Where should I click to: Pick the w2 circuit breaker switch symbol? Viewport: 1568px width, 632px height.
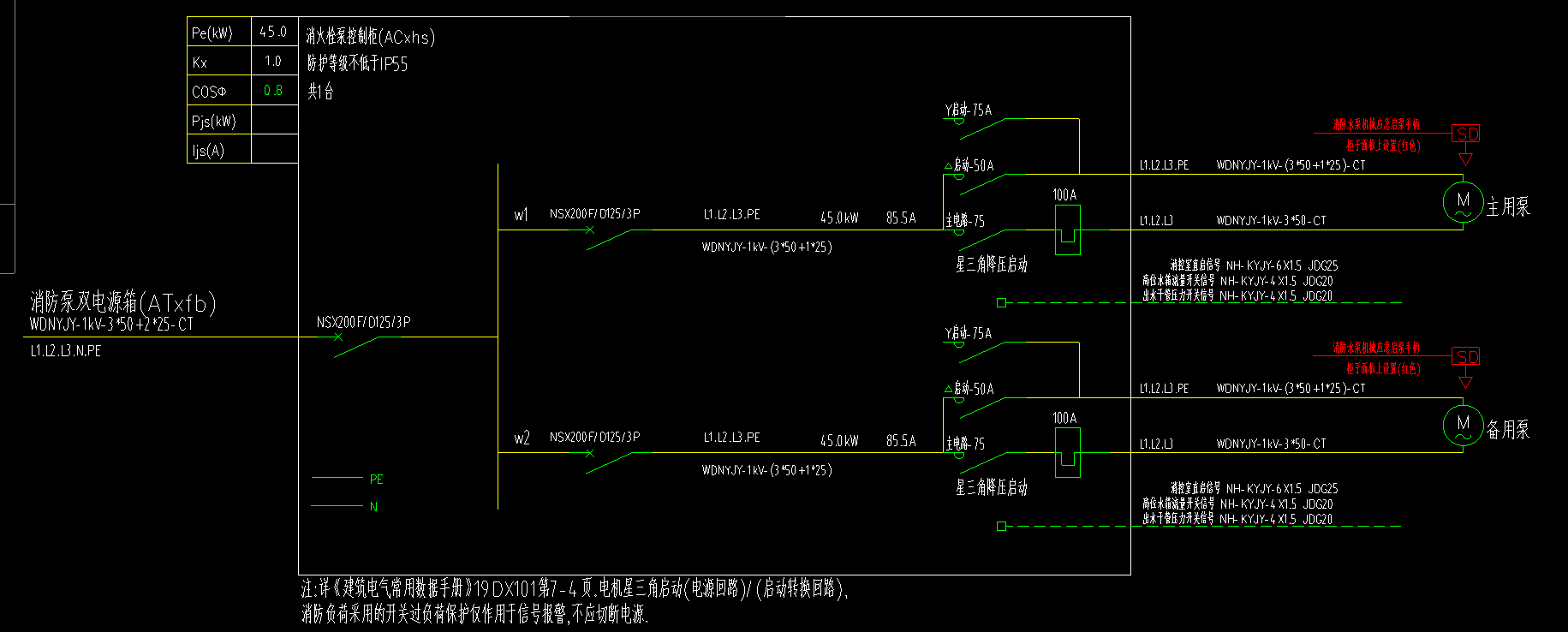coord(609,461)
